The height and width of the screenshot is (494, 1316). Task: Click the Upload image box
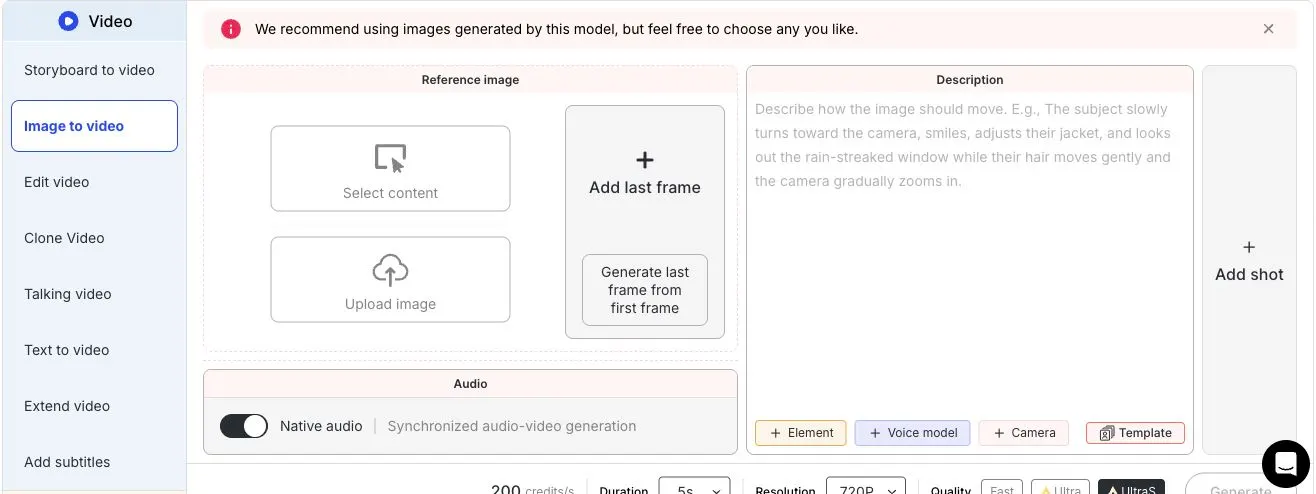coord(390,279)
